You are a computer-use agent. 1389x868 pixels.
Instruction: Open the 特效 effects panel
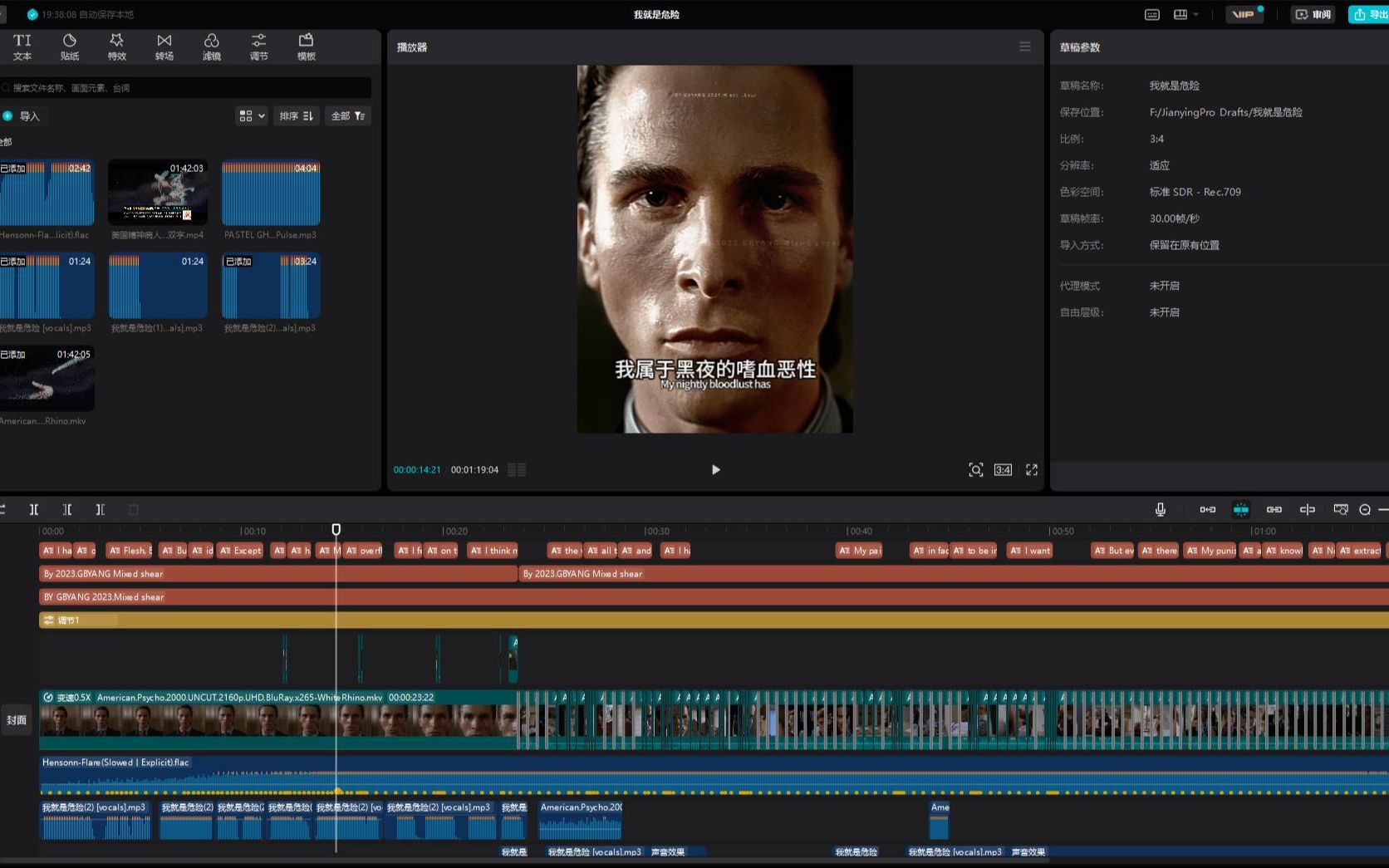117,47
